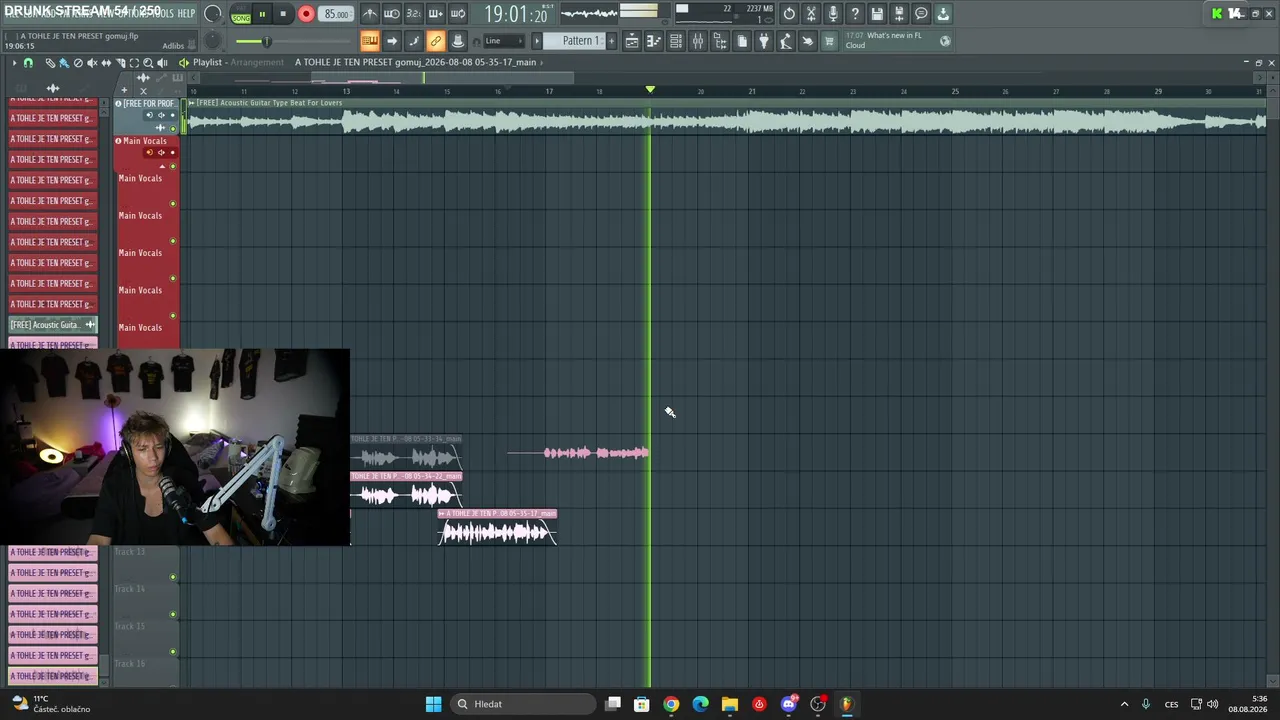The width and height of the screenshot is (1280, 720).
Task: Select the Mute tool in playlist toolbar
Action: click(x=92, y=63)
